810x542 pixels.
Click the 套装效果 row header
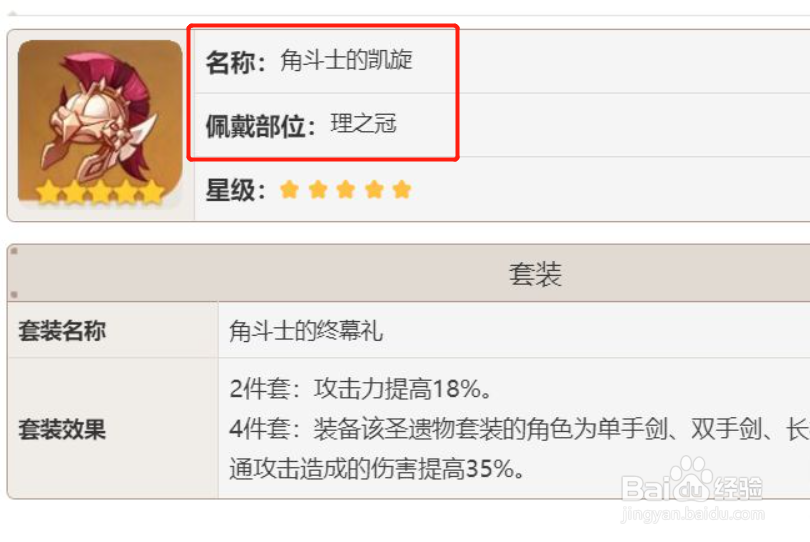tap(62, 429)
